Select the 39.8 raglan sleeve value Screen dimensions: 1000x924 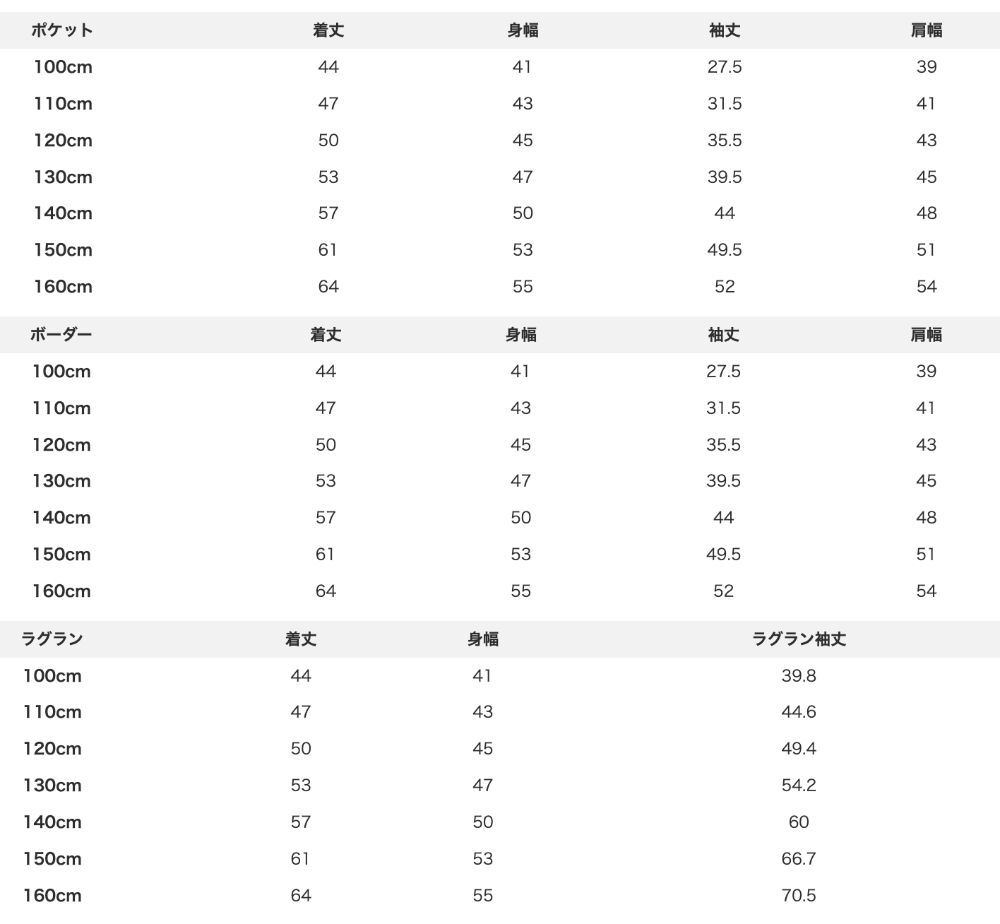798,675
